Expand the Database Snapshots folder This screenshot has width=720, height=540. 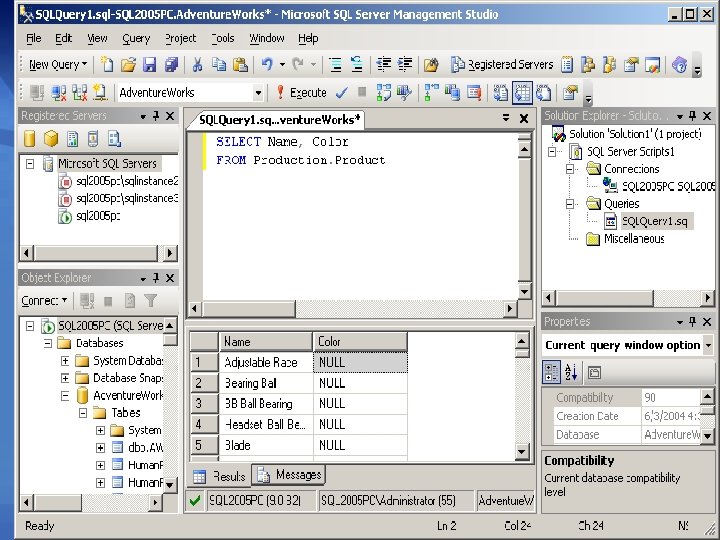tap(65, 378)
